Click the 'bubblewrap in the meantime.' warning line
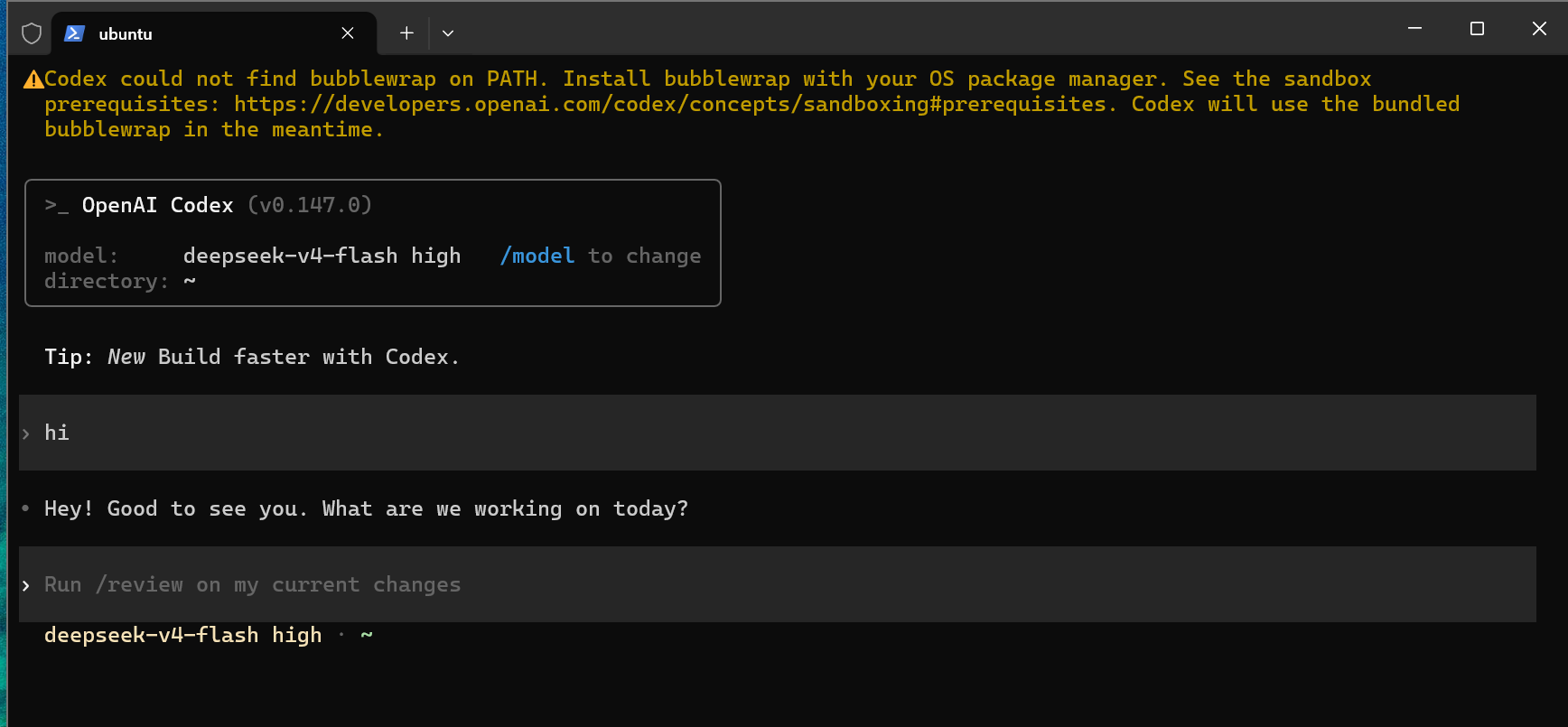 214,129
